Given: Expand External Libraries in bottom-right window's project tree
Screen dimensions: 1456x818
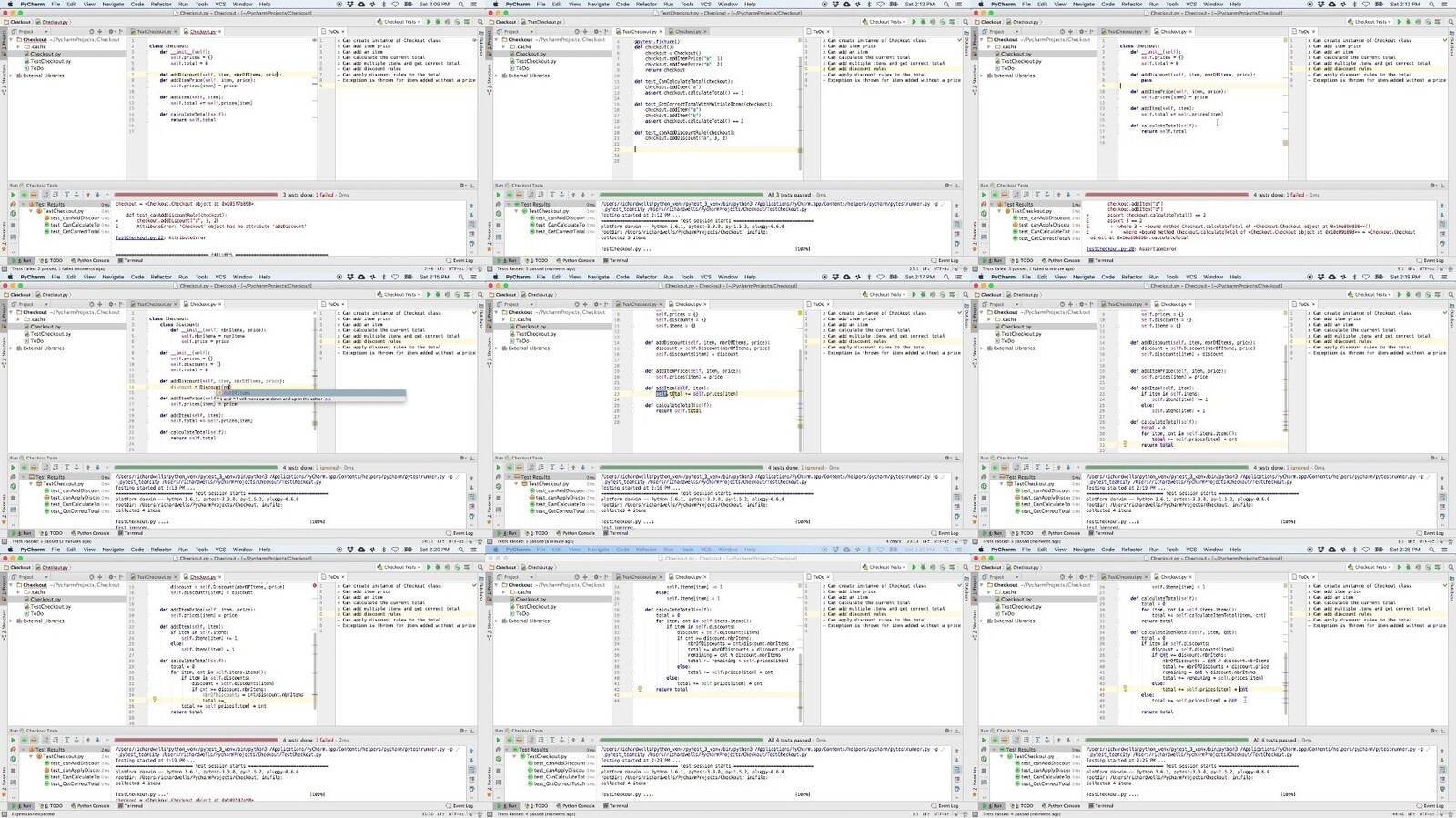Looking at the screenshot, I should tap(989, 621).
